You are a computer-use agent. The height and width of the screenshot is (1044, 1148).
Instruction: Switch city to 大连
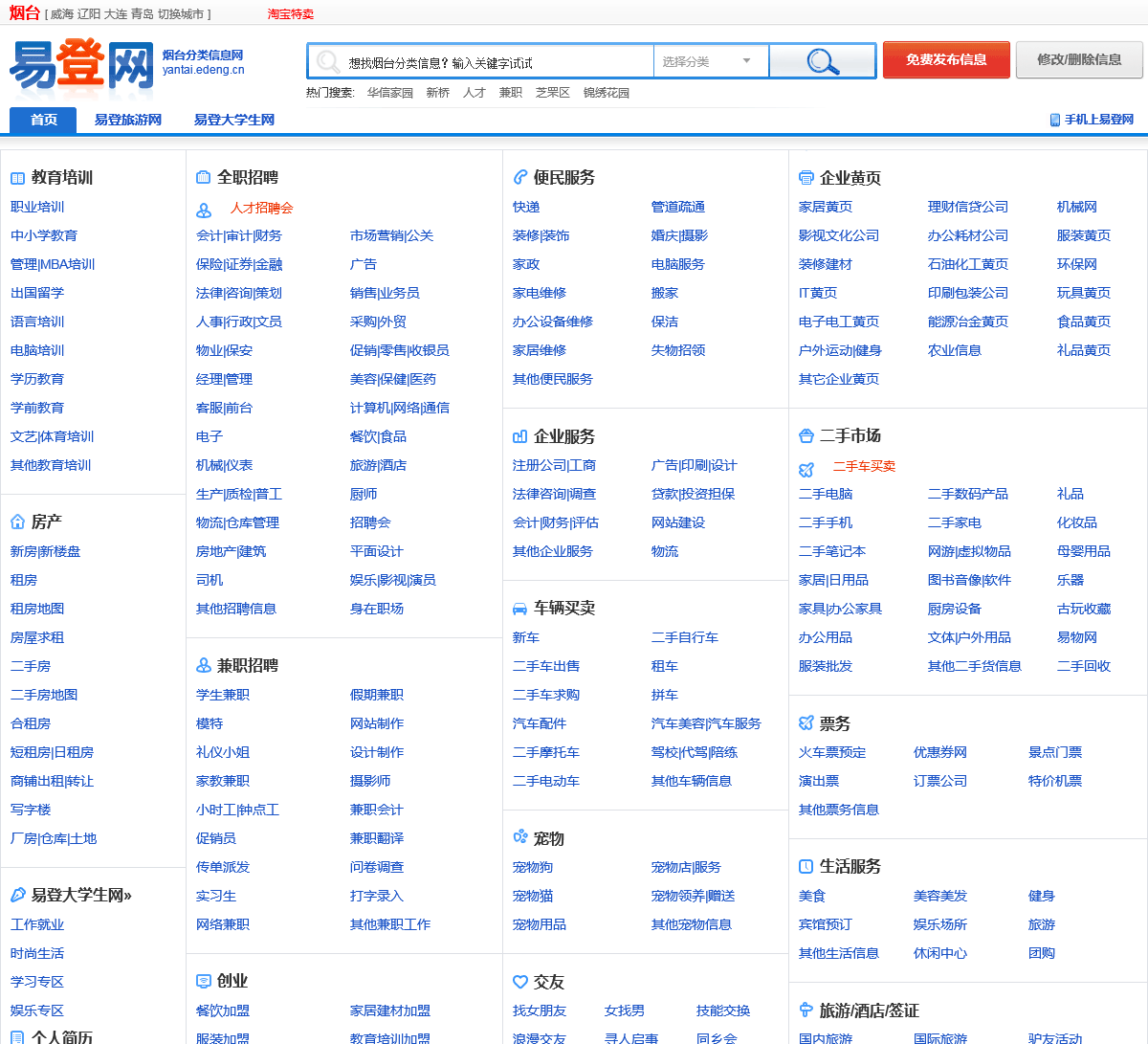pos(115,14)
